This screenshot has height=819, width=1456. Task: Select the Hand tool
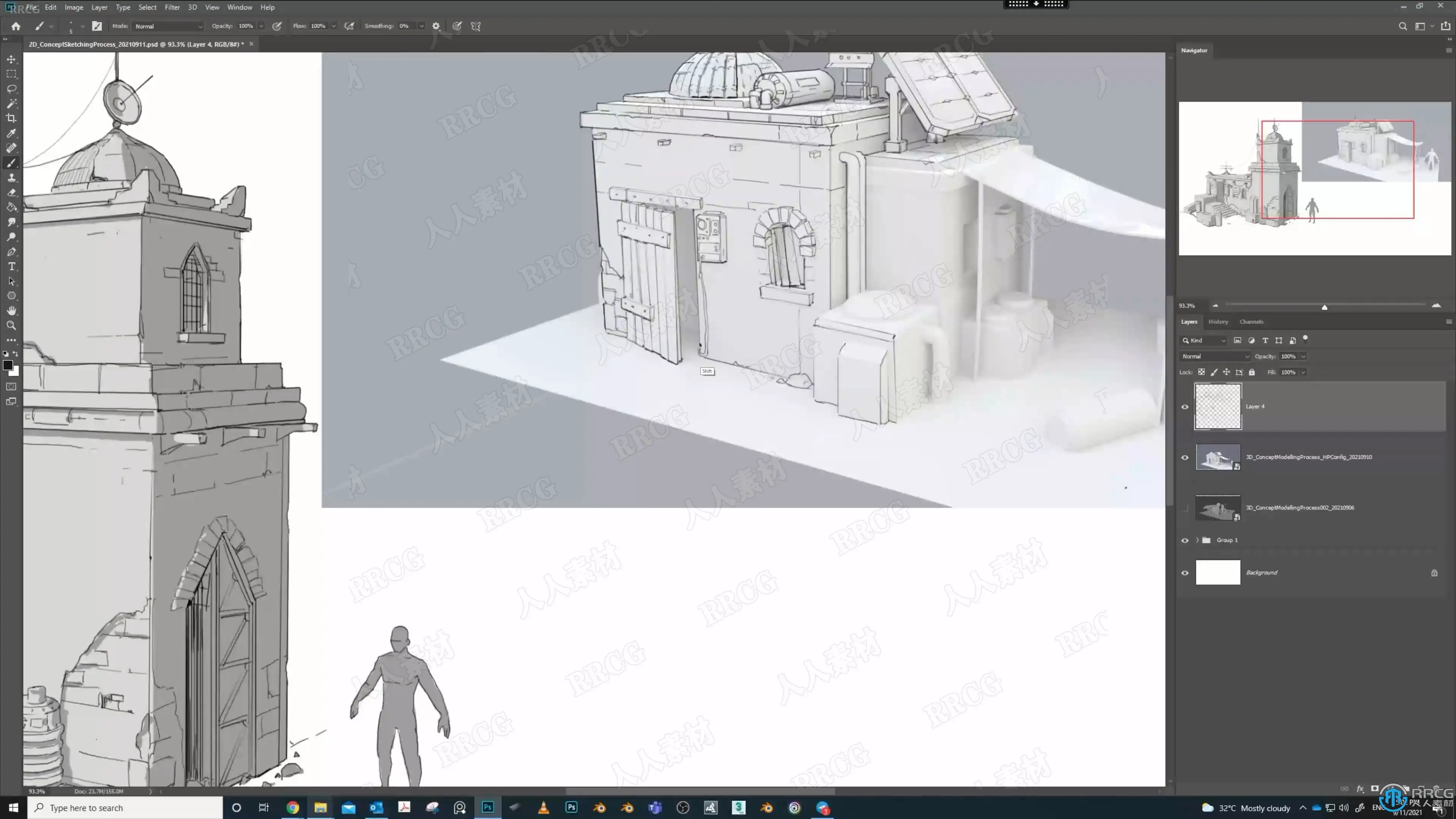click(x=11, y=311)
